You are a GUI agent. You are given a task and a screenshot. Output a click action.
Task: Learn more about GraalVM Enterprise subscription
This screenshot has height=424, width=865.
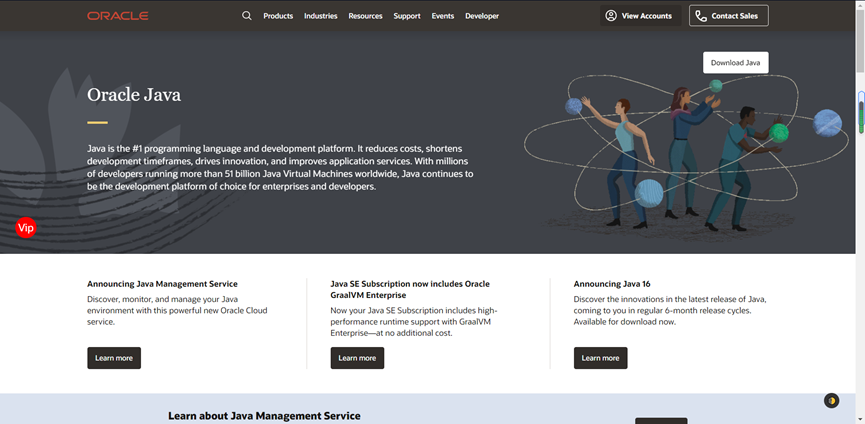357,358
